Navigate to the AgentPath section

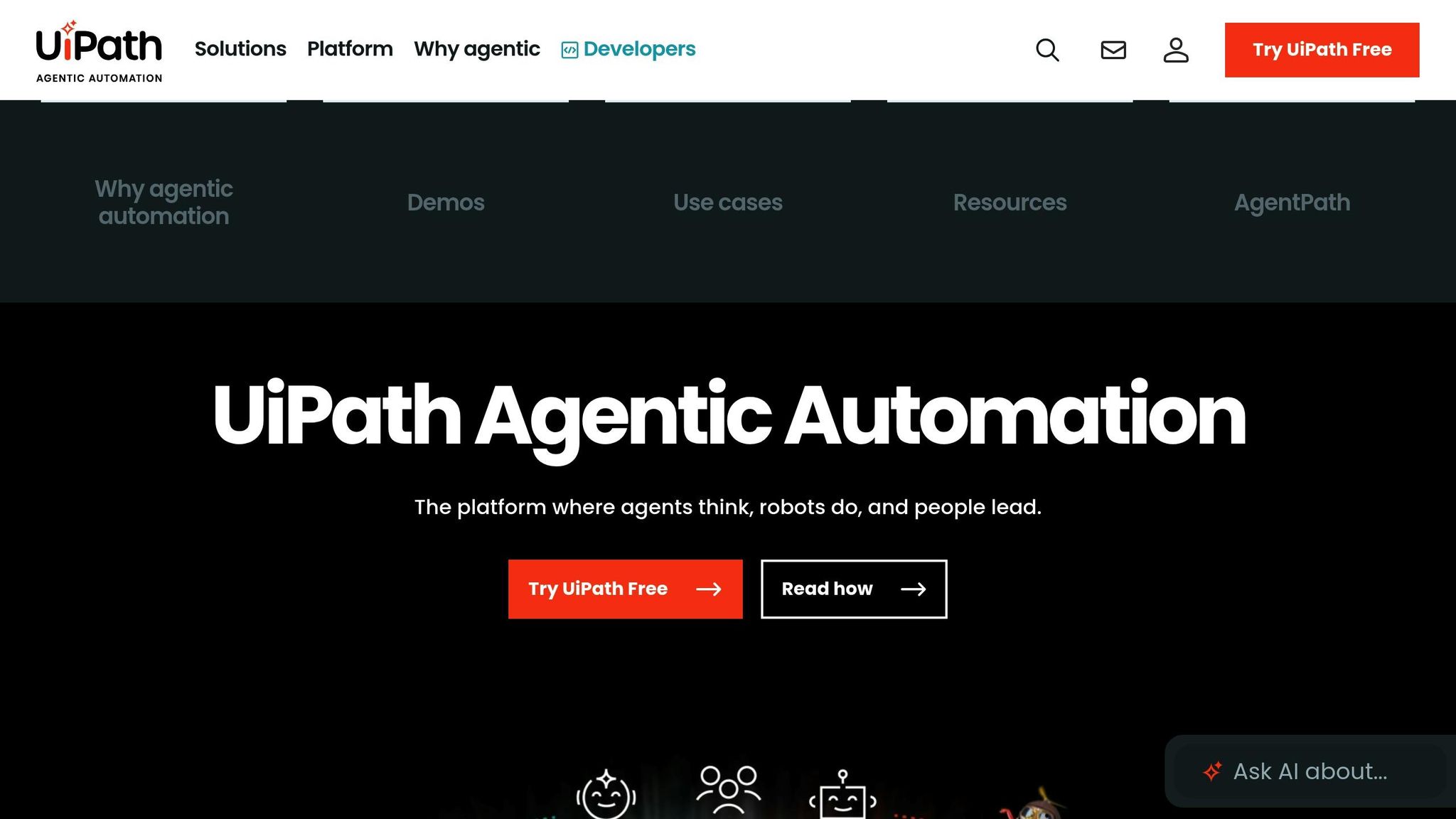point(1290,203)
